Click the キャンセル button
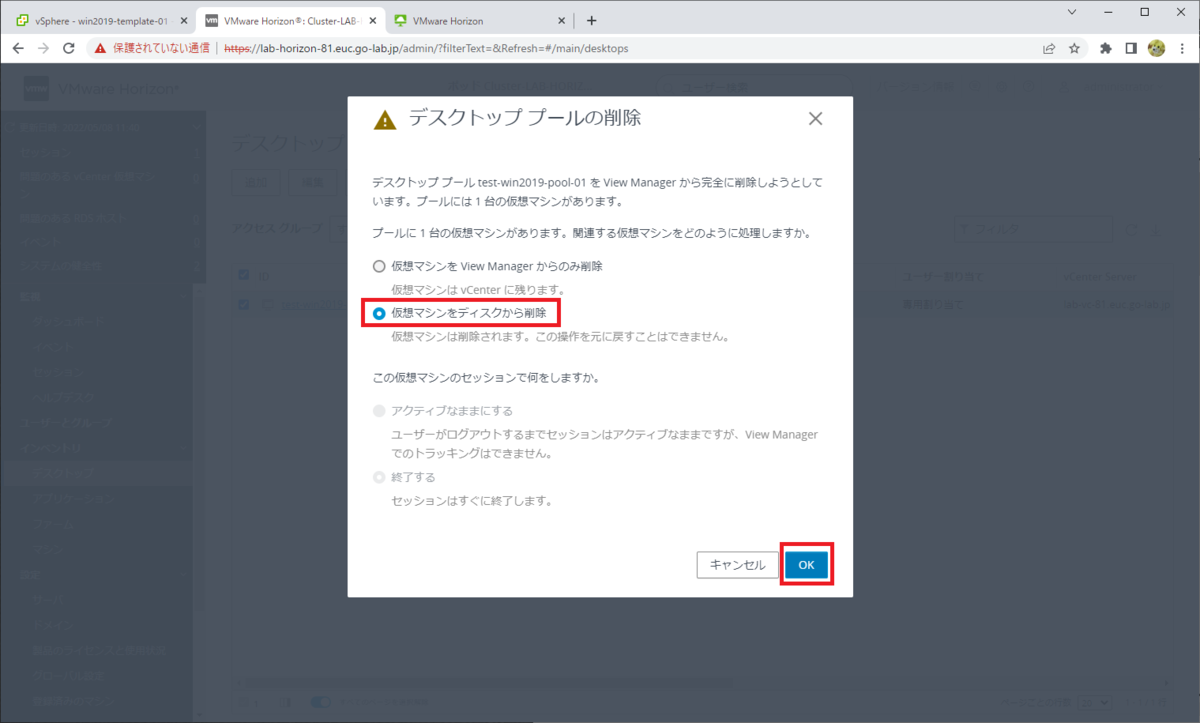Image resolution: width=1200 pixels, height=723 pixels. tap(737, 565)
